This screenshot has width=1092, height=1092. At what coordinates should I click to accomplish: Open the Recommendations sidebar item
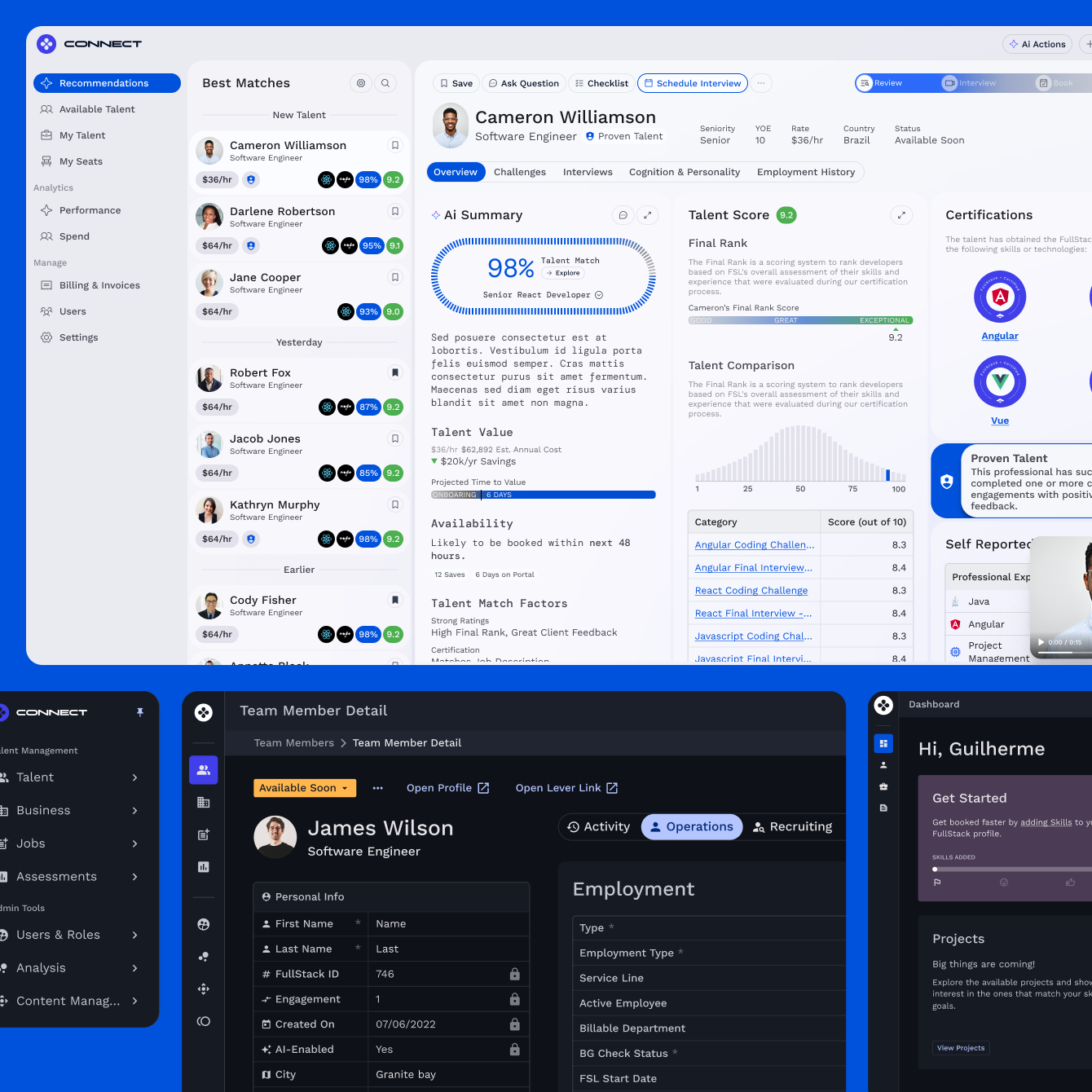[107, 83]
